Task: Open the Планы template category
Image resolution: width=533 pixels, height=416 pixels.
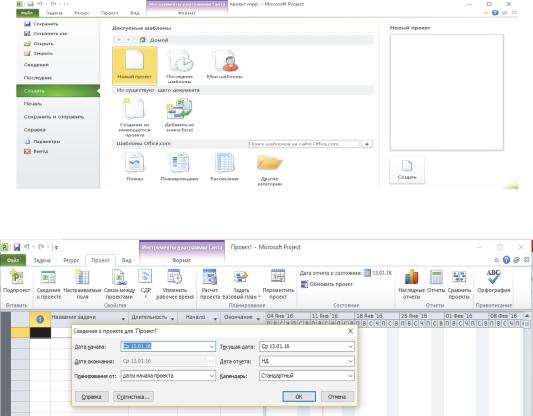Action: 135,167
